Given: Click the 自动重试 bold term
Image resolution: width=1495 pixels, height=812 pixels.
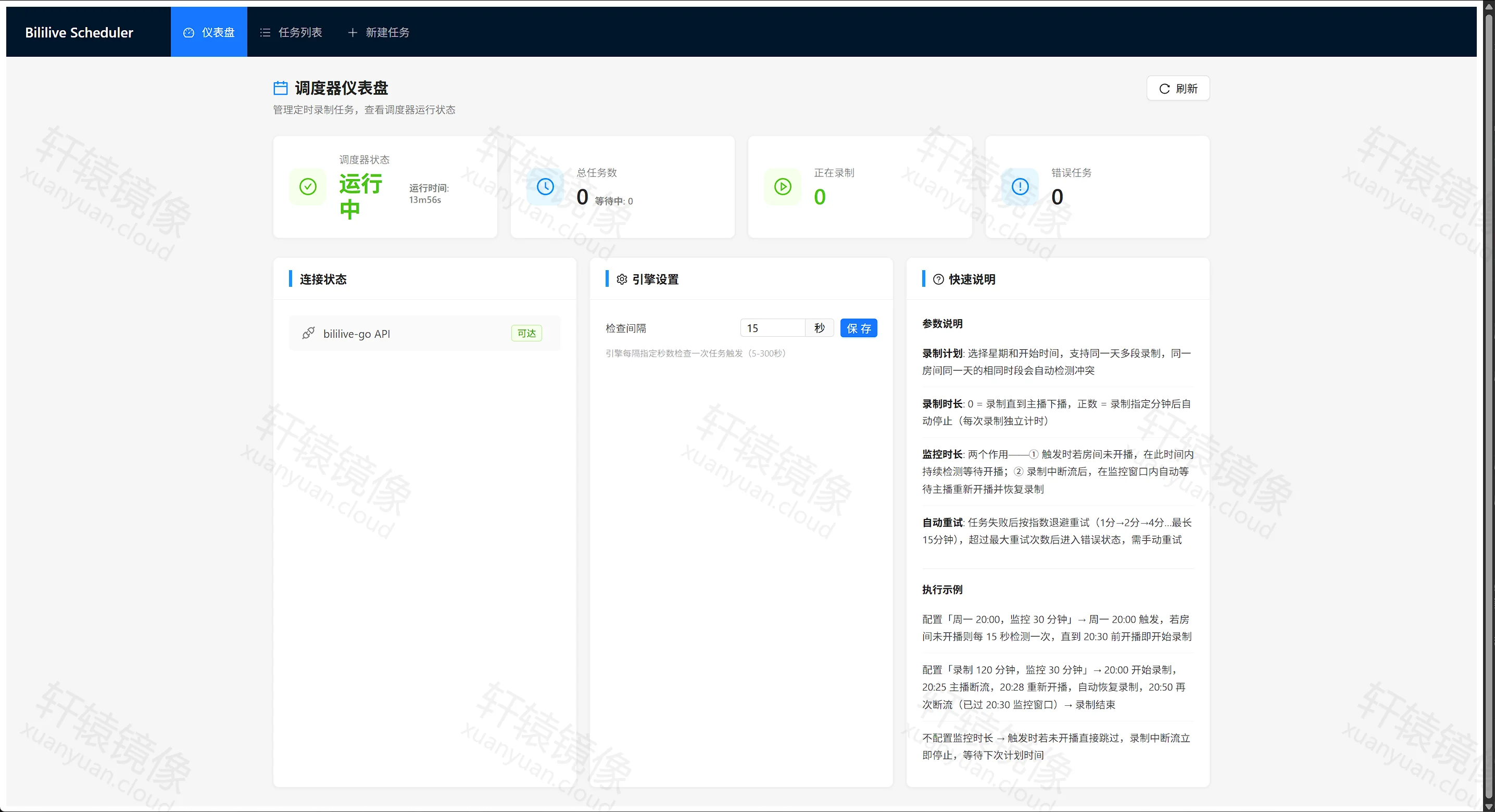Looking at the screenshot, I should coord(943,523).
